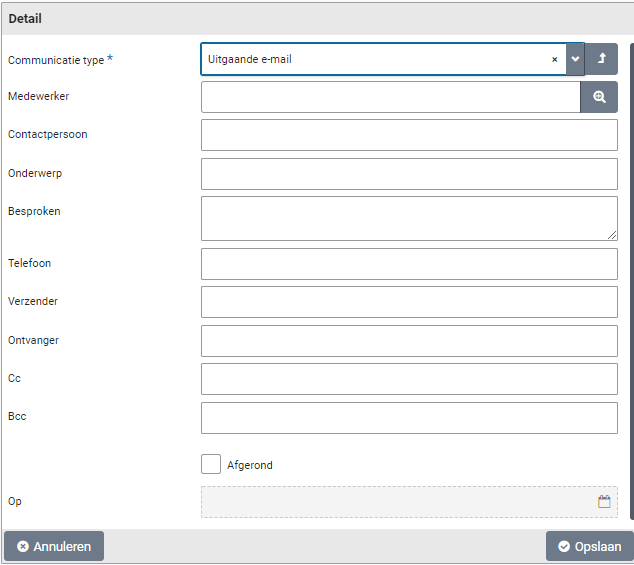Viewport: 634px width, 565px height.
Task: Open the Communicatie type dropdown arrow
Action: click(575, 60)
